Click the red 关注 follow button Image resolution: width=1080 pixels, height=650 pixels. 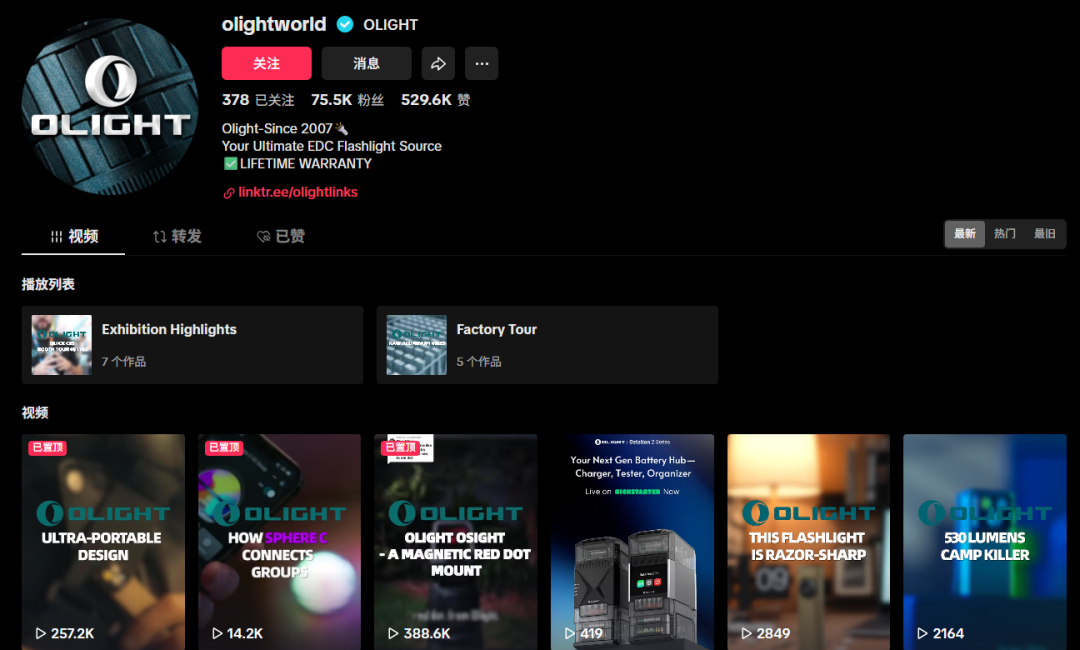267,63
